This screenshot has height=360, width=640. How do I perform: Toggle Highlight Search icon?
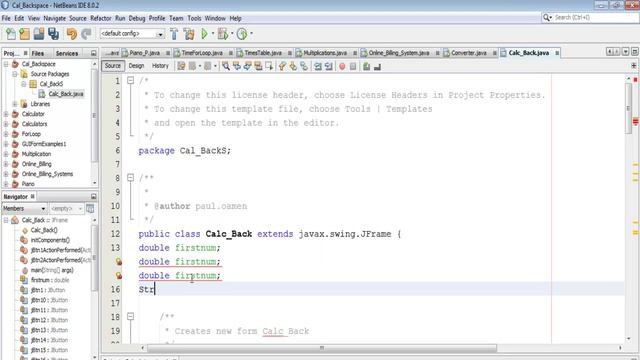[x=258, y=66]
